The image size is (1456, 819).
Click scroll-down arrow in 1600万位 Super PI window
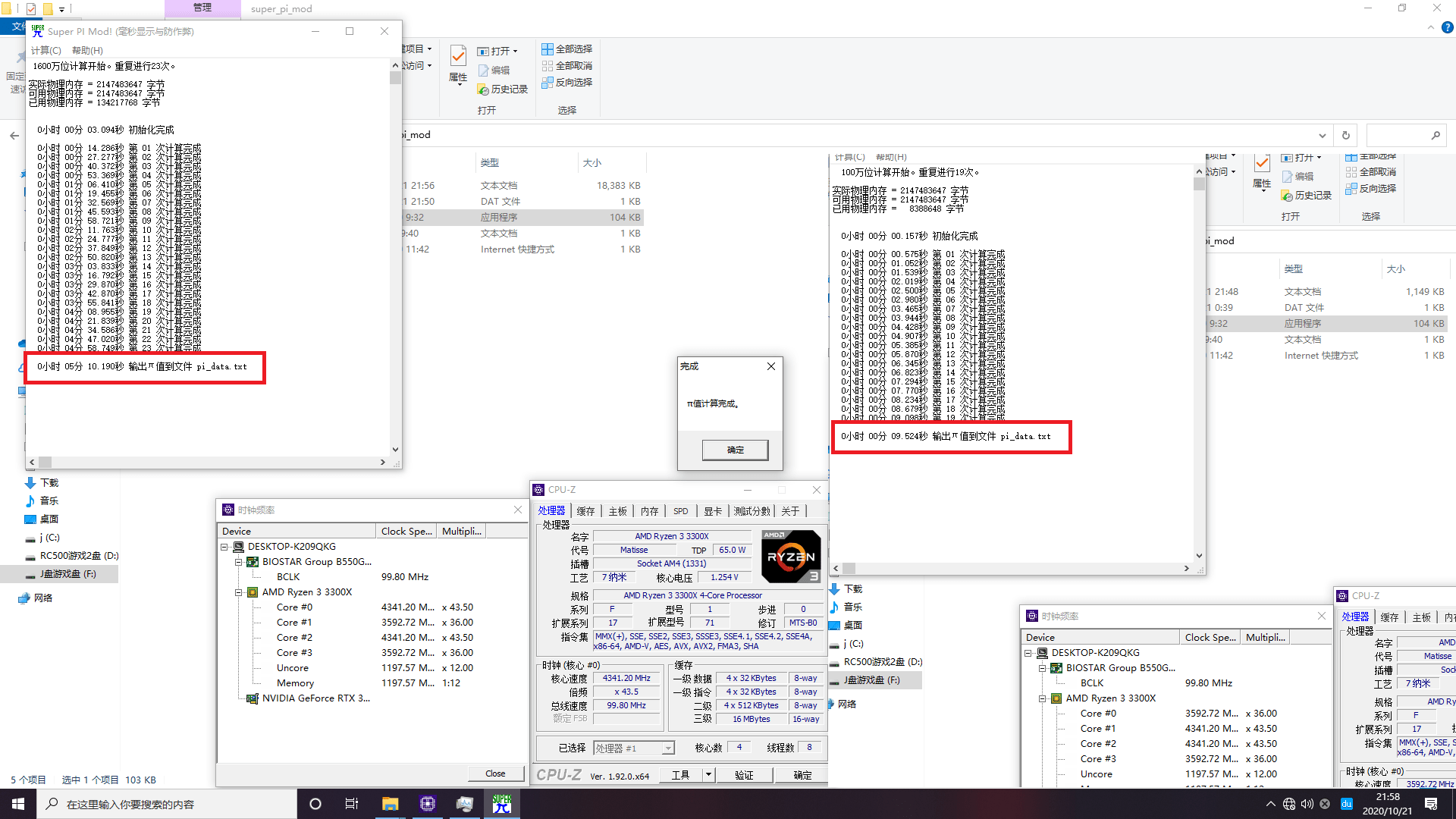[395, 450]
